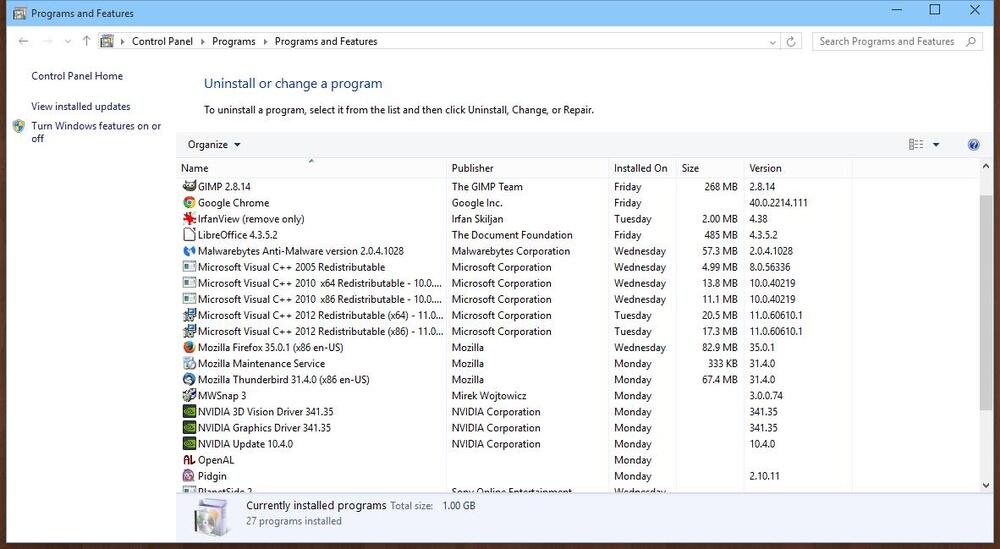Open Turn Windows features on or off

coord(96,132)
